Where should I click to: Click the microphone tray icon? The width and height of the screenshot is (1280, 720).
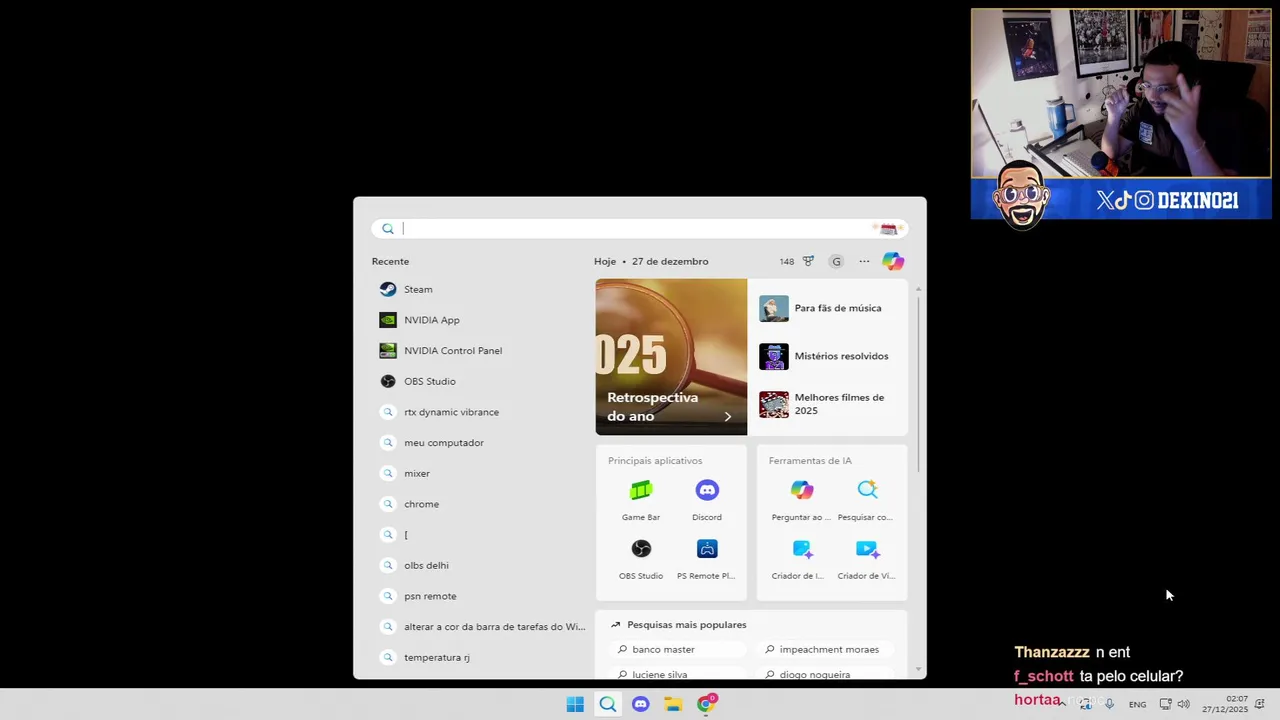[x=1109, y=704]
